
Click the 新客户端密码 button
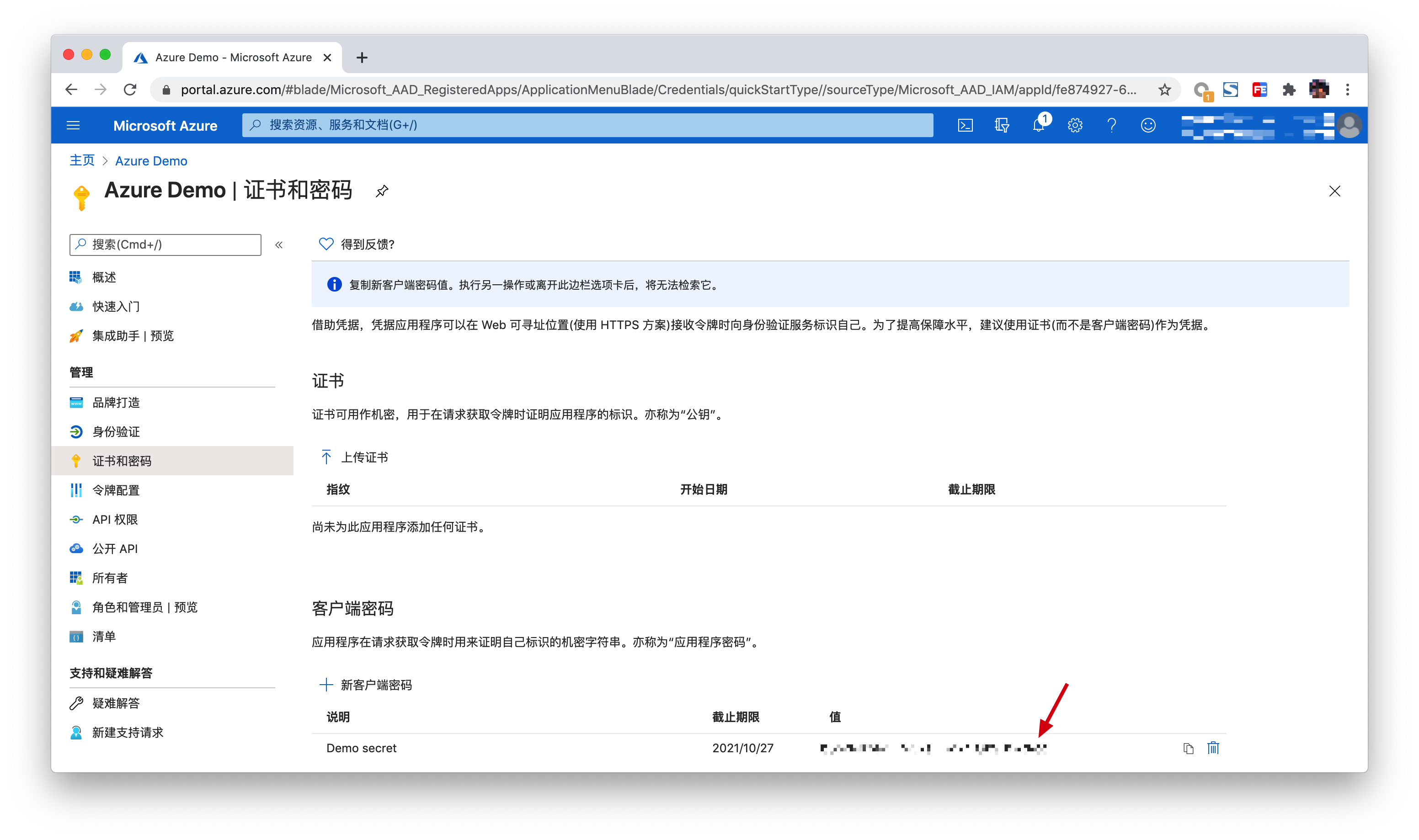tap(366, 685)
